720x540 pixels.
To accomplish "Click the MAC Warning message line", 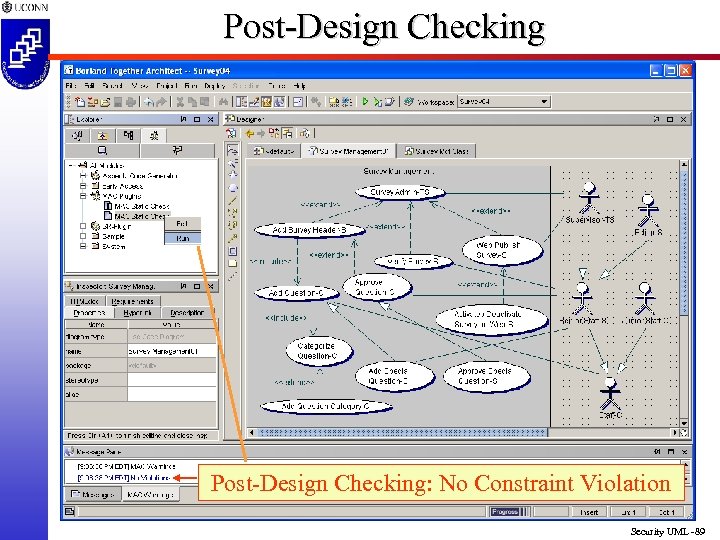I will pyautogui.click(x=126, y=466).
